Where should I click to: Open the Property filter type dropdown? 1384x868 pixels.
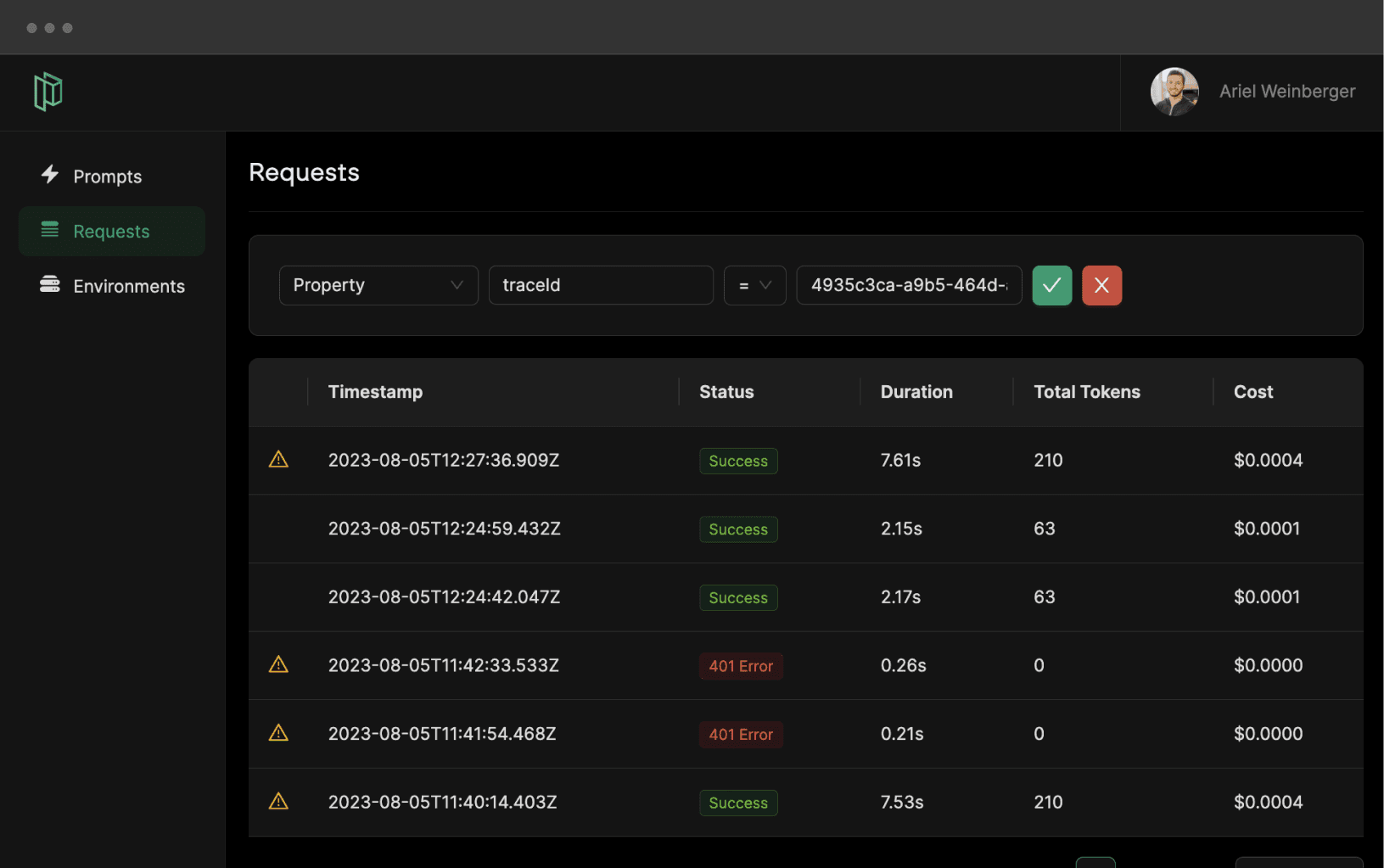pos(378,285)
